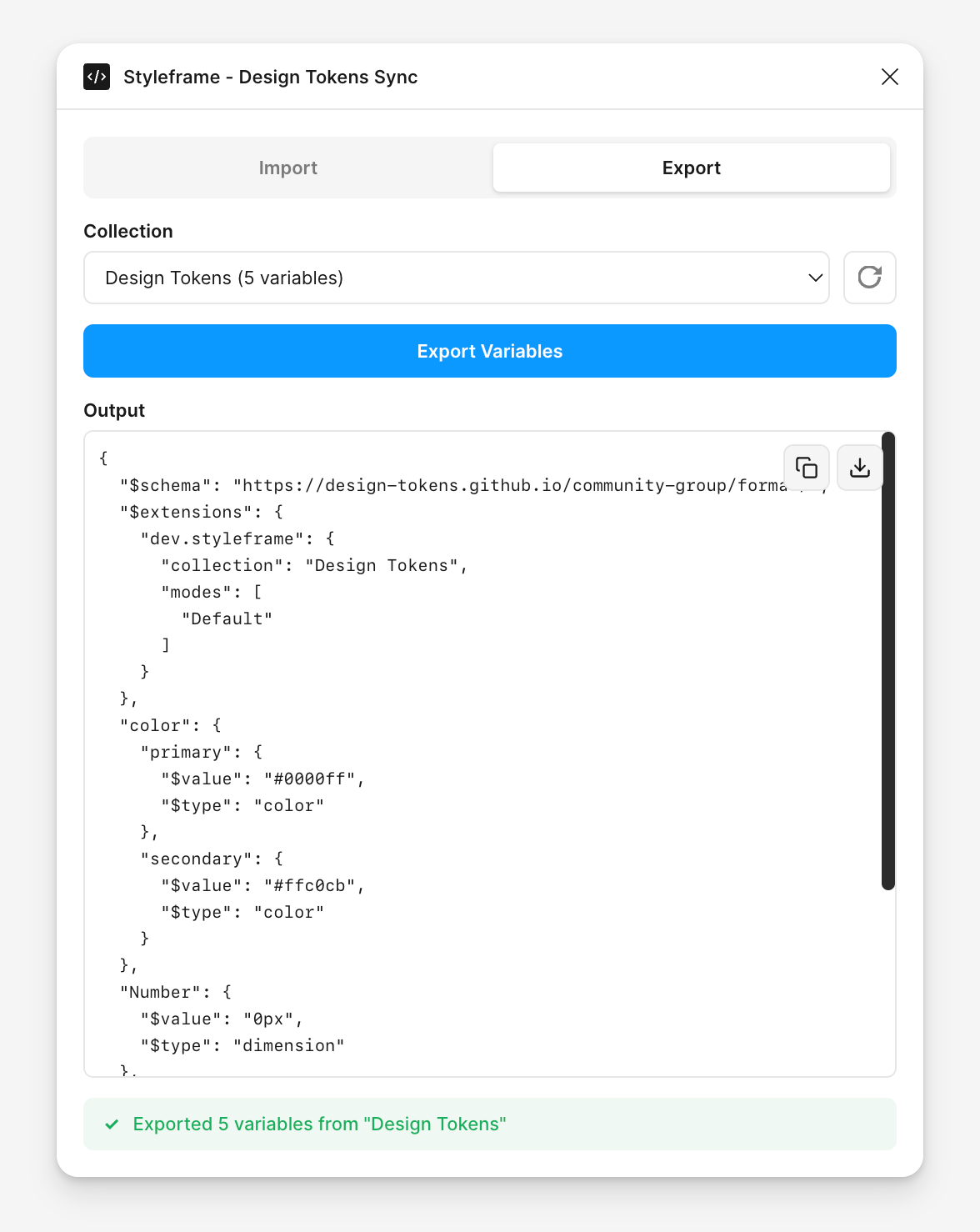The height and width of the screenshot is (1232, 980).
Task: Enable Export mode in the segmented control
Action: 691,168
